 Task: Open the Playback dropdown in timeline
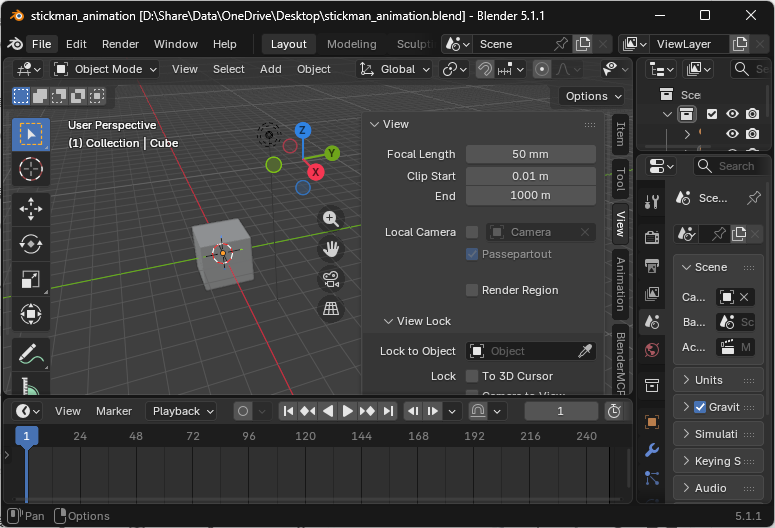tap(181, 411)
